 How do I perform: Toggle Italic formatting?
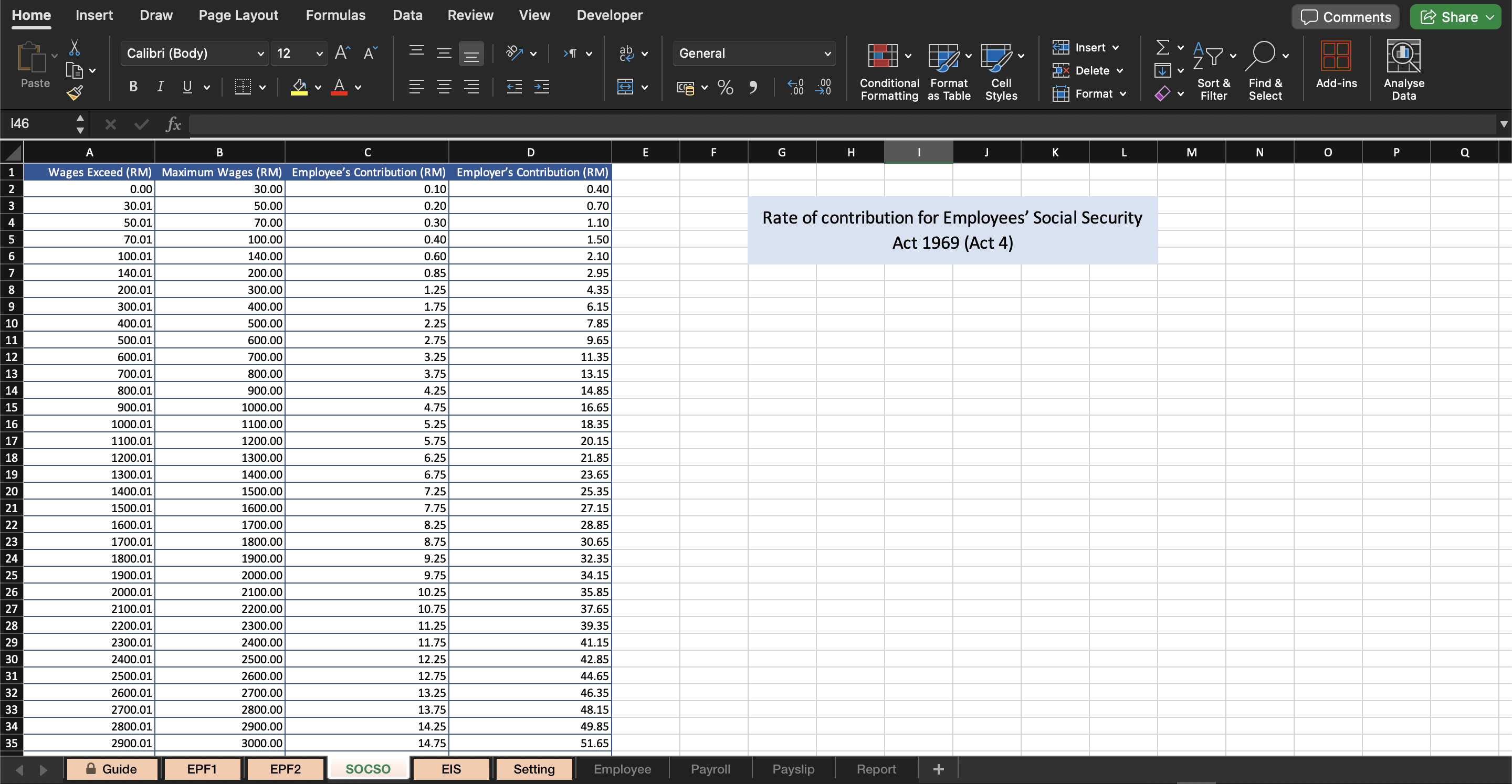tap(160, 87)
